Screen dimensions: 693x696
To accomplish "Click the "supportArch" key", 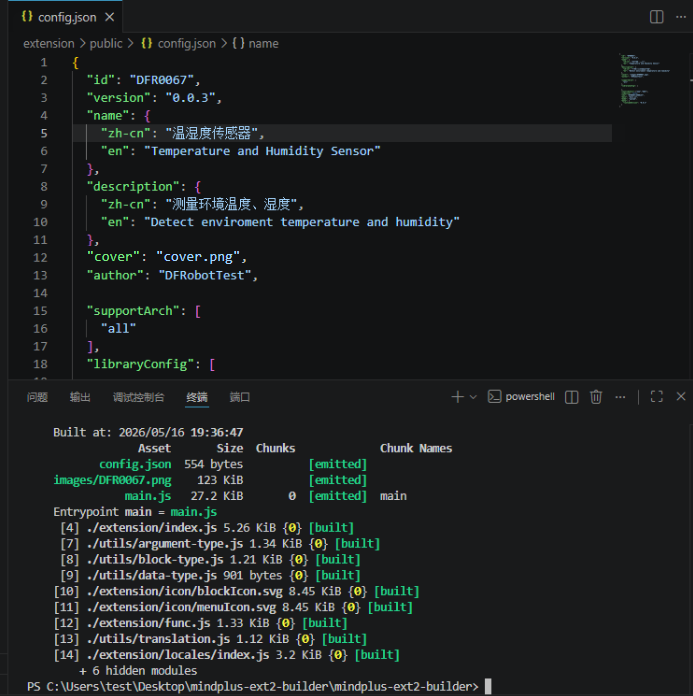I will coord(133,311).
